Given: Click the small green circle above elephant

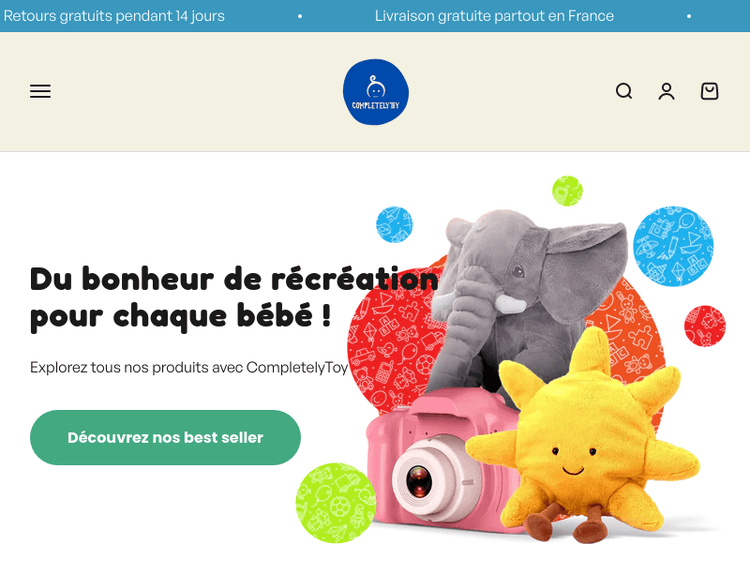Looking at the screenshot, I should [567, 191].
